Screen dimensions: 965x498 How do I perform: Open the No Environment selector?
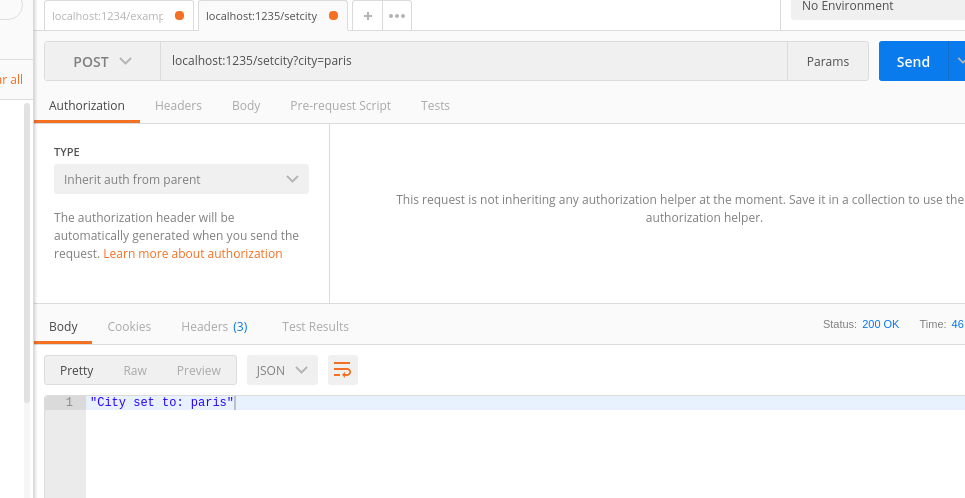(x=878, y=7)
